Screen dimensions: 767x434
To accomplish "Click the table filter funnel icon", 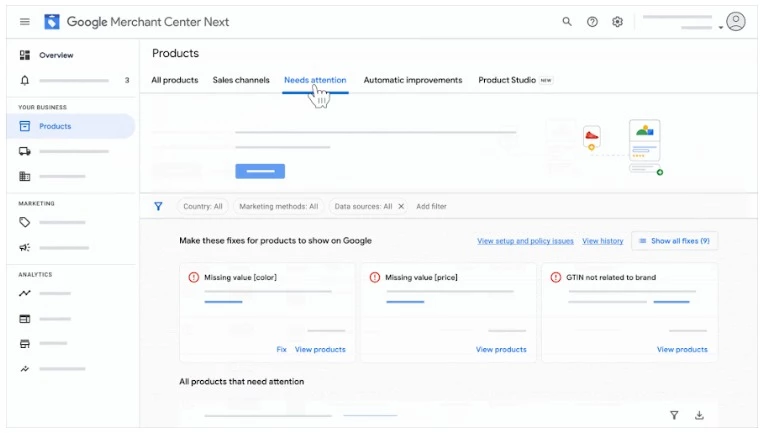I will (674, 415).
